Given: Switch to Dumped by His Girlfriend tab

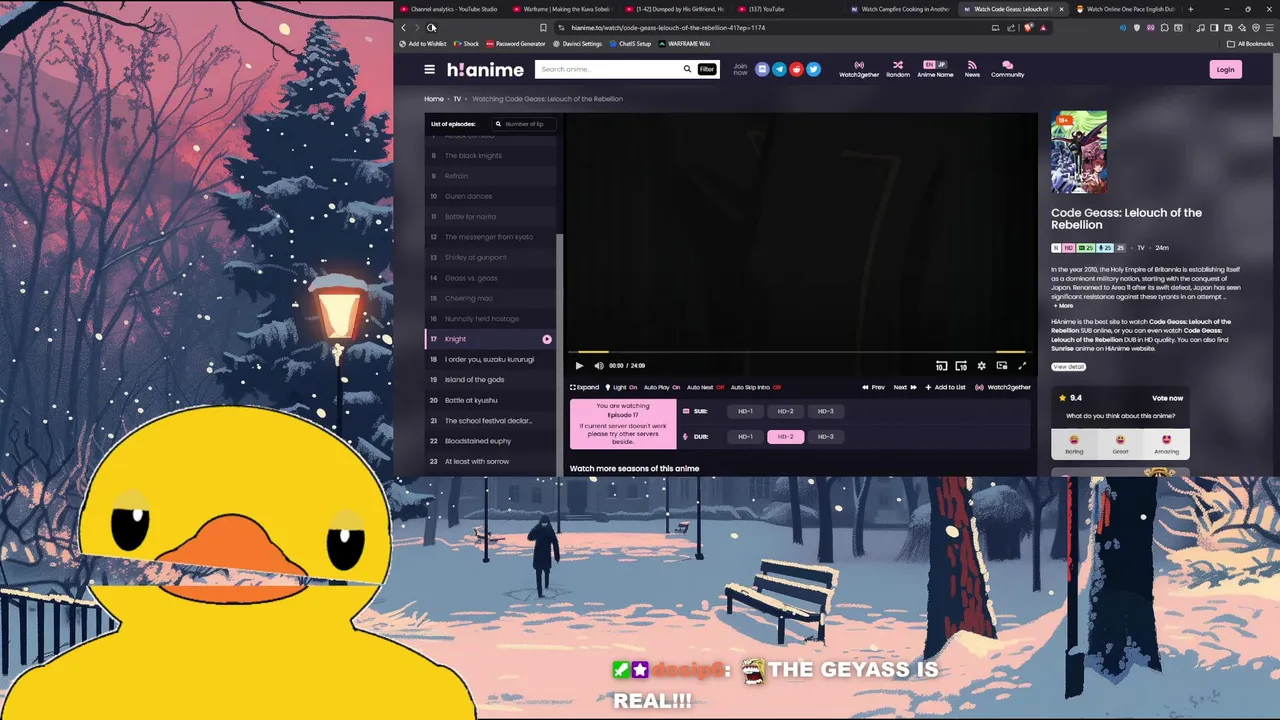Looking at the screenshot, I should [675, 9].
